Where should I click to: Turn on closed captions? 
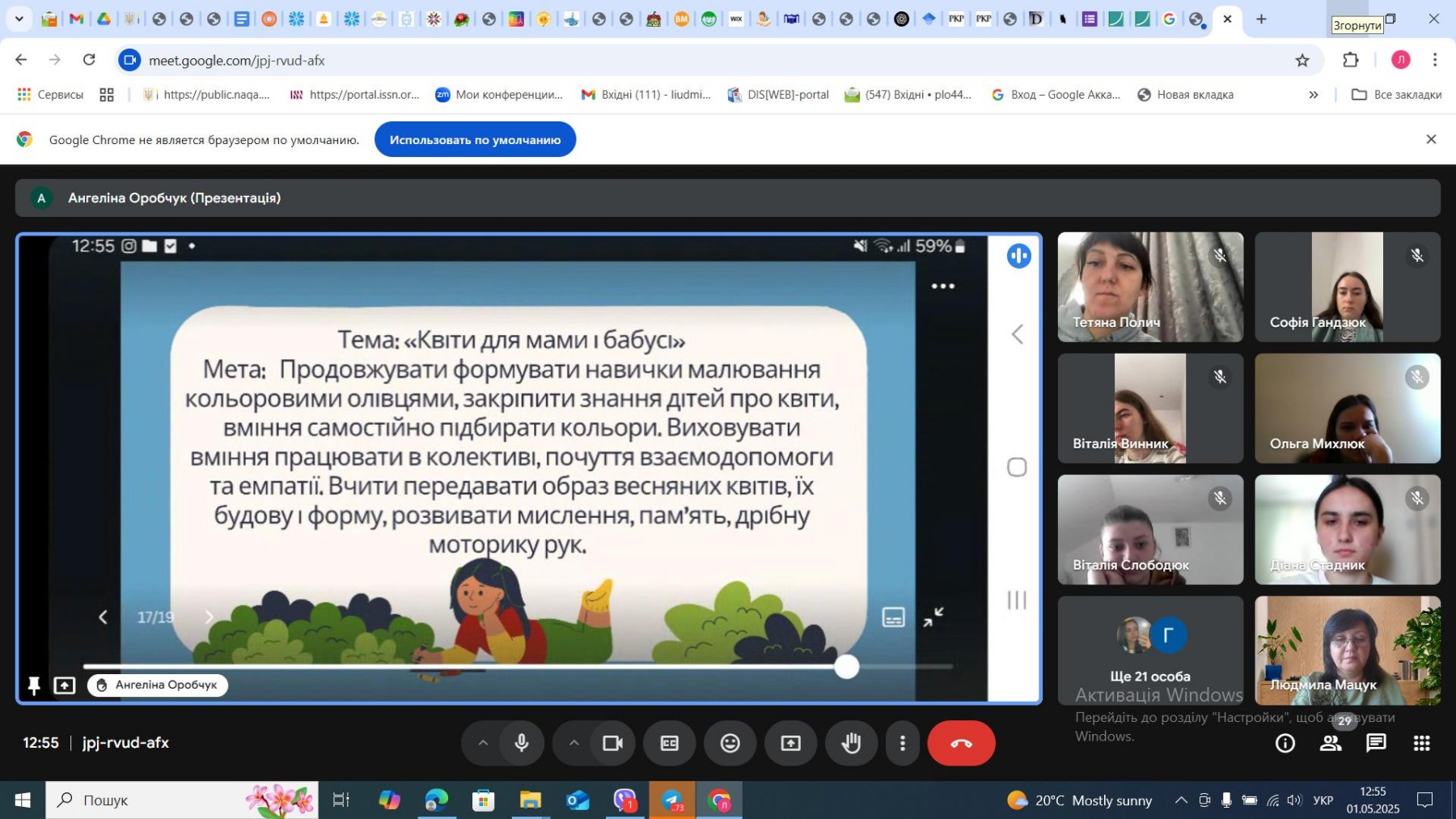click(670, 743)
